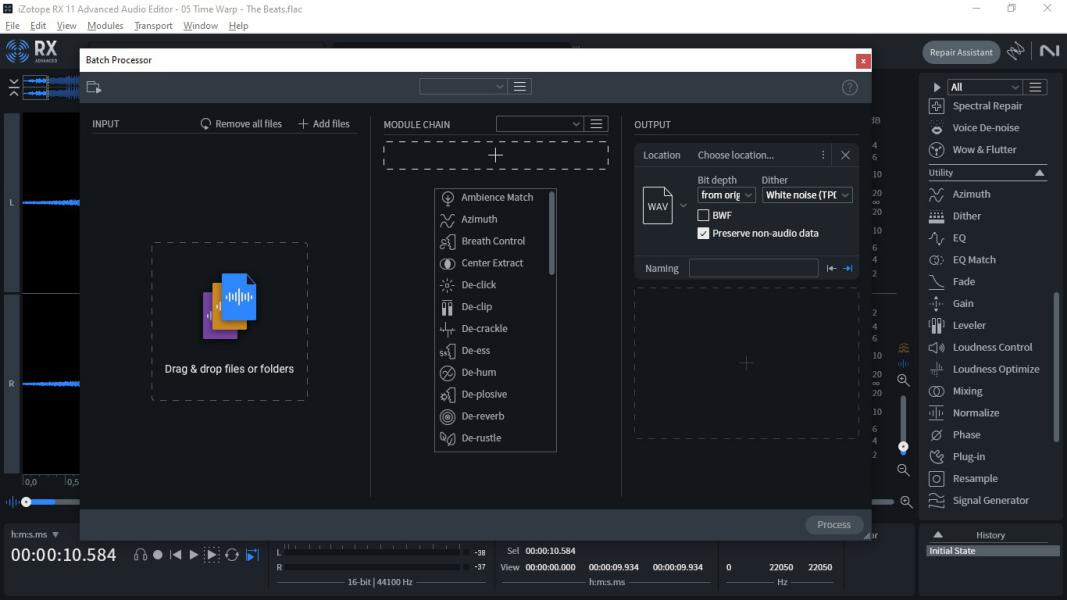Uncheck Preserve non-audio data
Screen dimensions: 1067x600
pyautogui.click(x=703, y=233)
